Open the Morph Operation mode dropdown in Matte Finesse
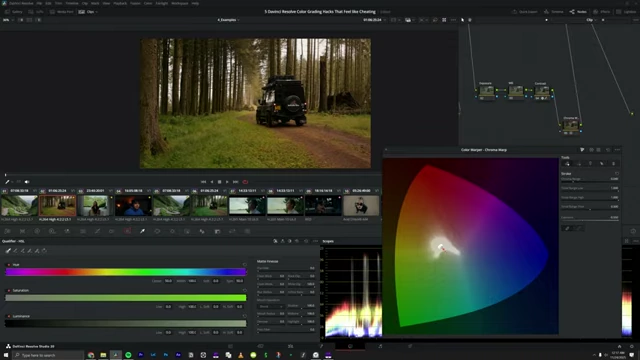The image size is (640, 360). point(270,306)
